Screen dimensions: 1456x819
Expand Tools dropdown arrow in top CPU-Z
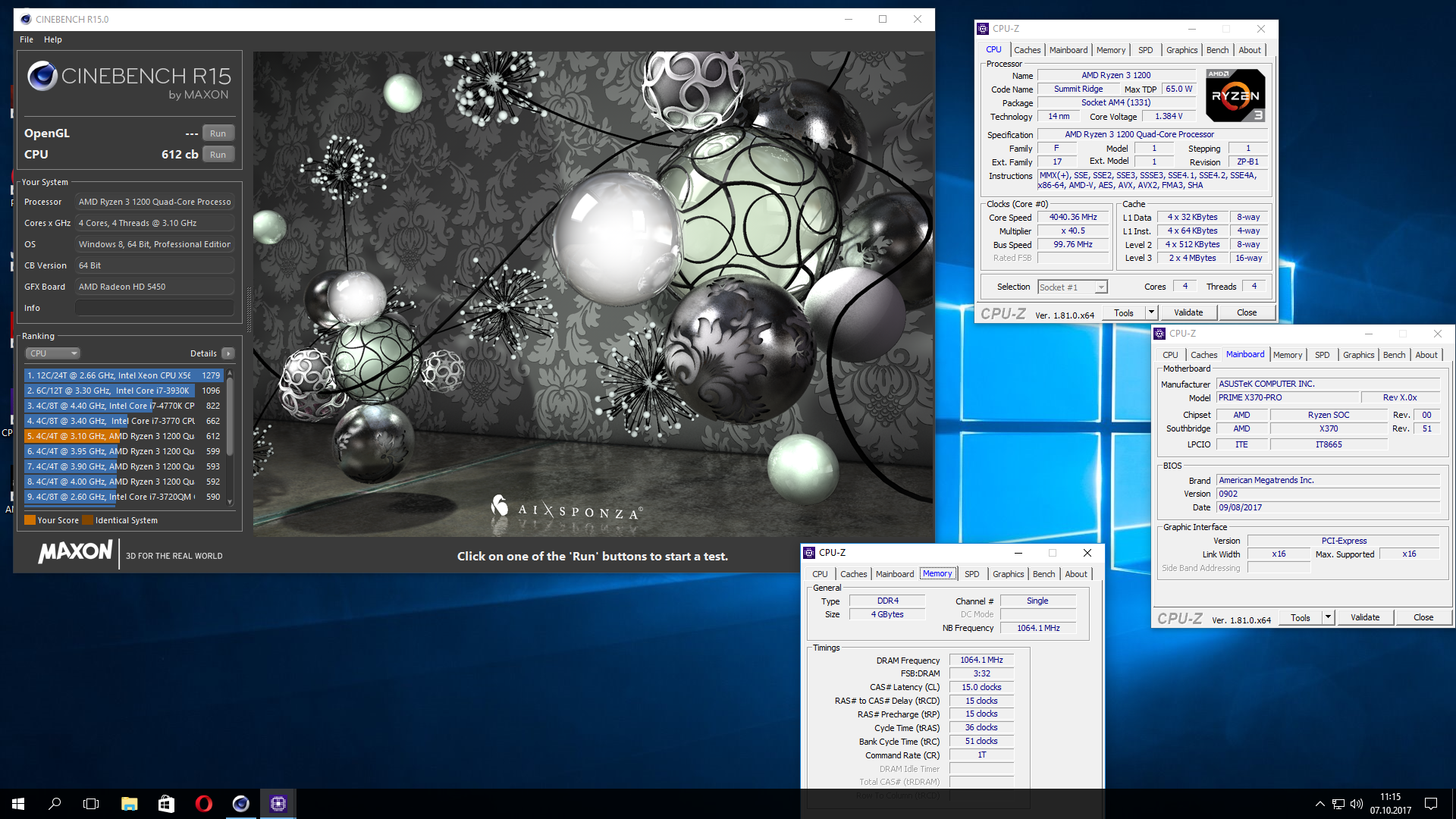pyautogui.click(x=1151, y=312)
